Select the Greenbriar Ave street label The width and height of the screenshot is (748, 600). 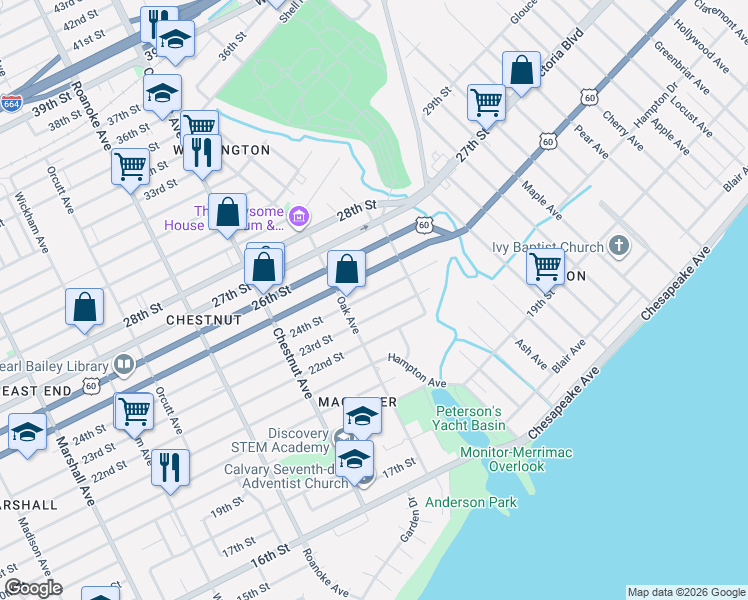coord(681,67)
